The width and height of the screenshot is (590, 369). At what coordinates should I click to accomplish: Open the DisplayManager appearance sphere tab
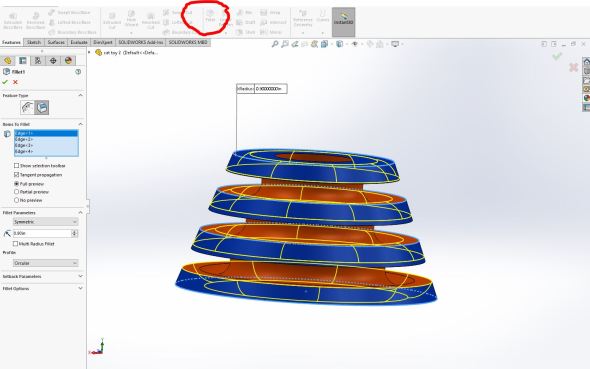(68, 61)
